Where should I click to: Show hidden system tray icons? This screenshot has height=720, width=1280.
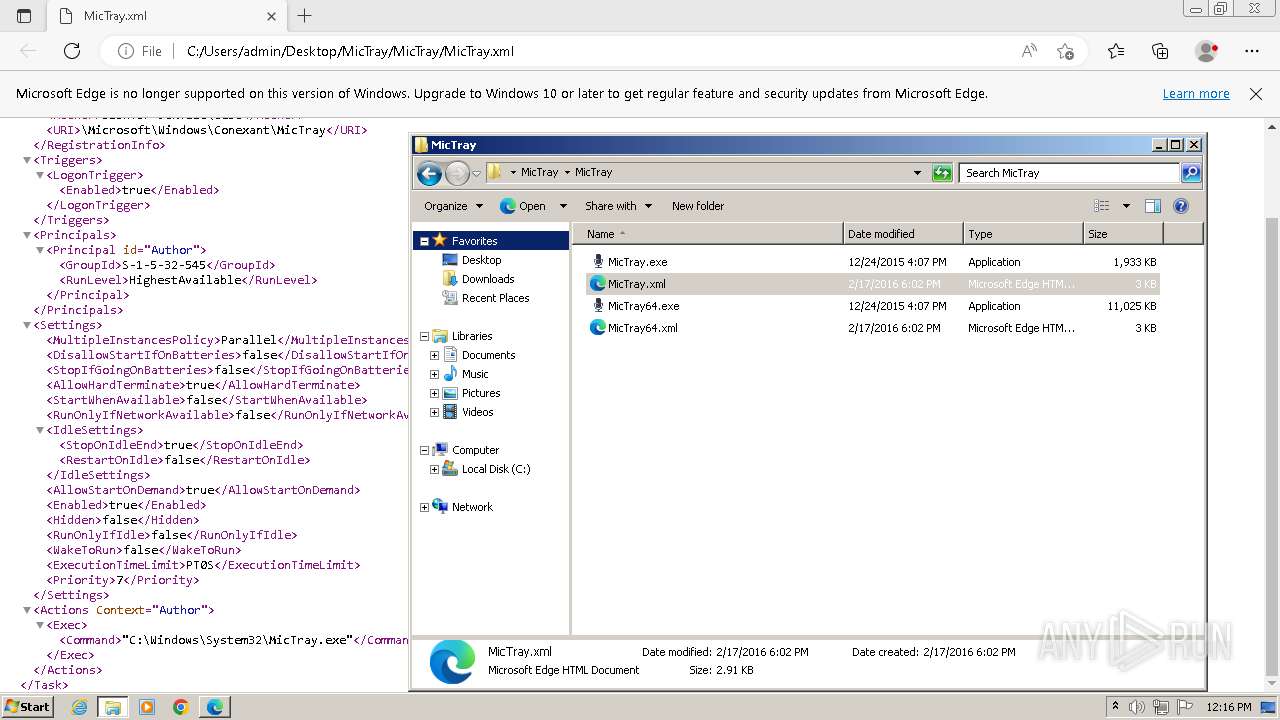pyautogui.click(x=1114, y=707)
